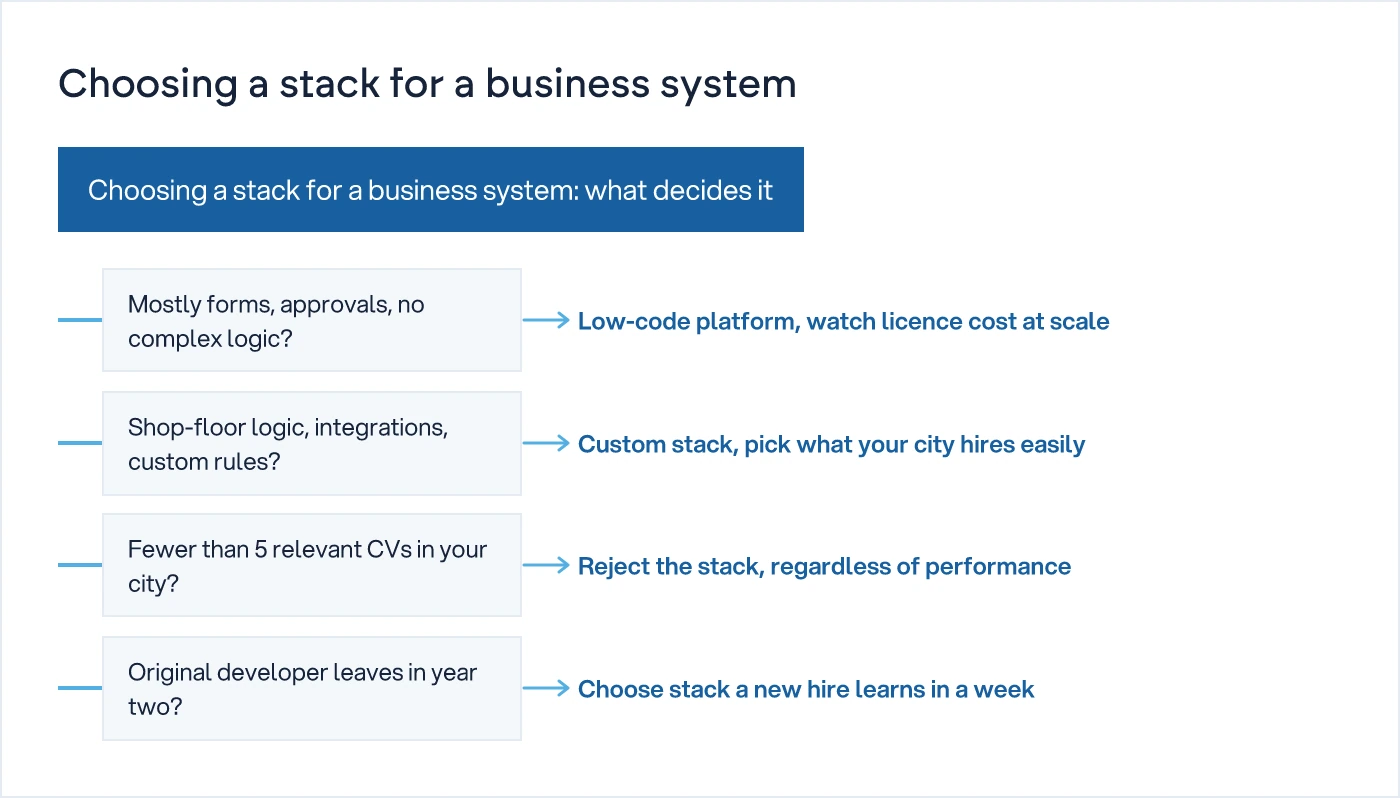Select the blue banner "what decides it"
This screenshot has width=1400, height=798.
click(431, 190)
